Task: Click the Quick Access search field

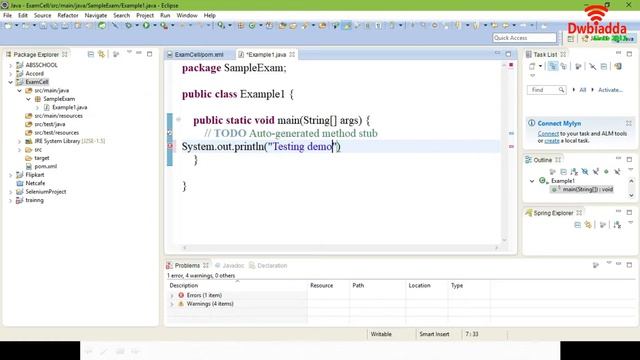Action: click(524, 38)
